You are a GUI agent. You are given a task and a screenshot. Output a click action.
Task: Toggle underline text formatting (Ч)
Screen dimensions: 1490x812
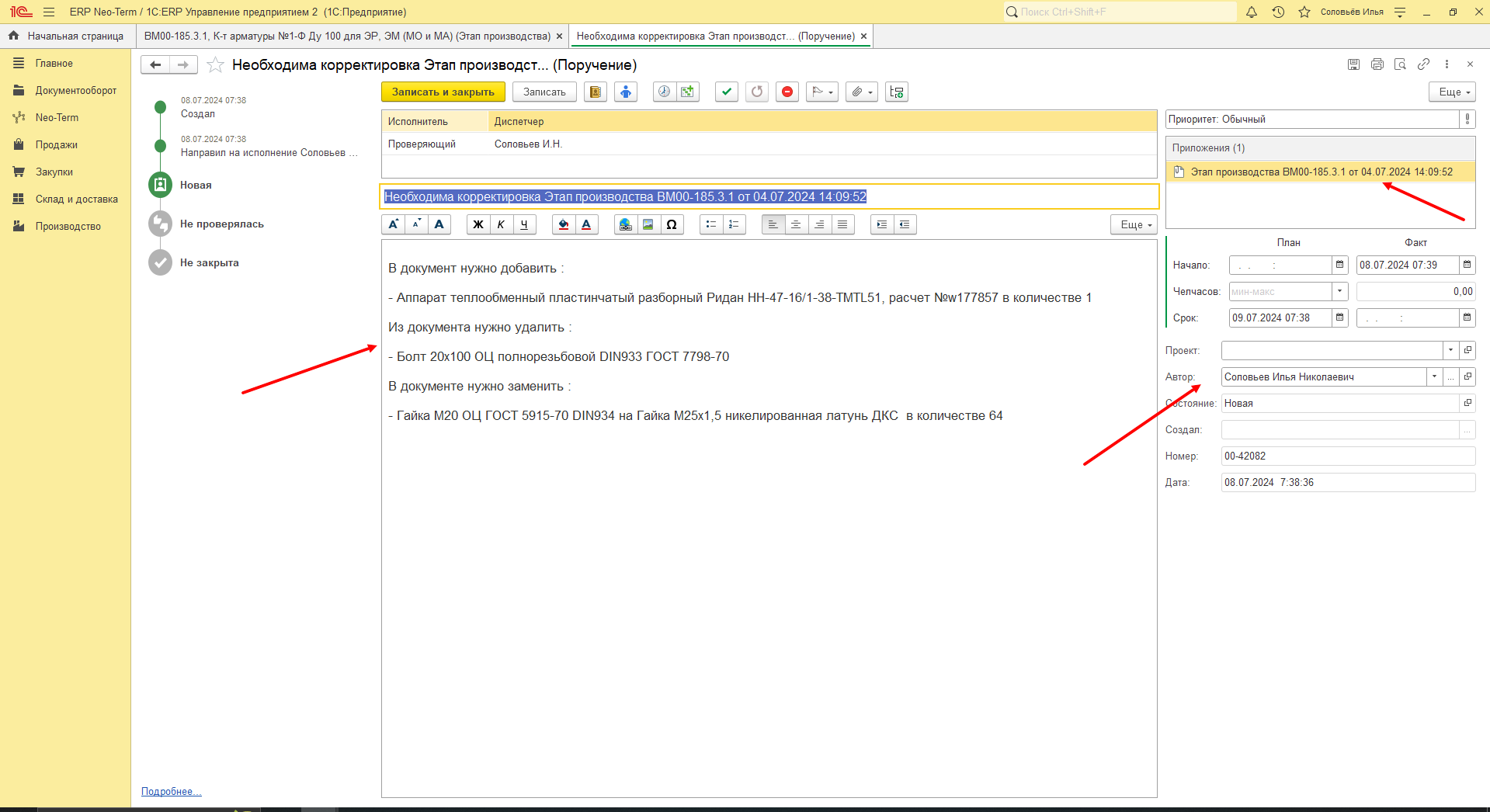525,224
